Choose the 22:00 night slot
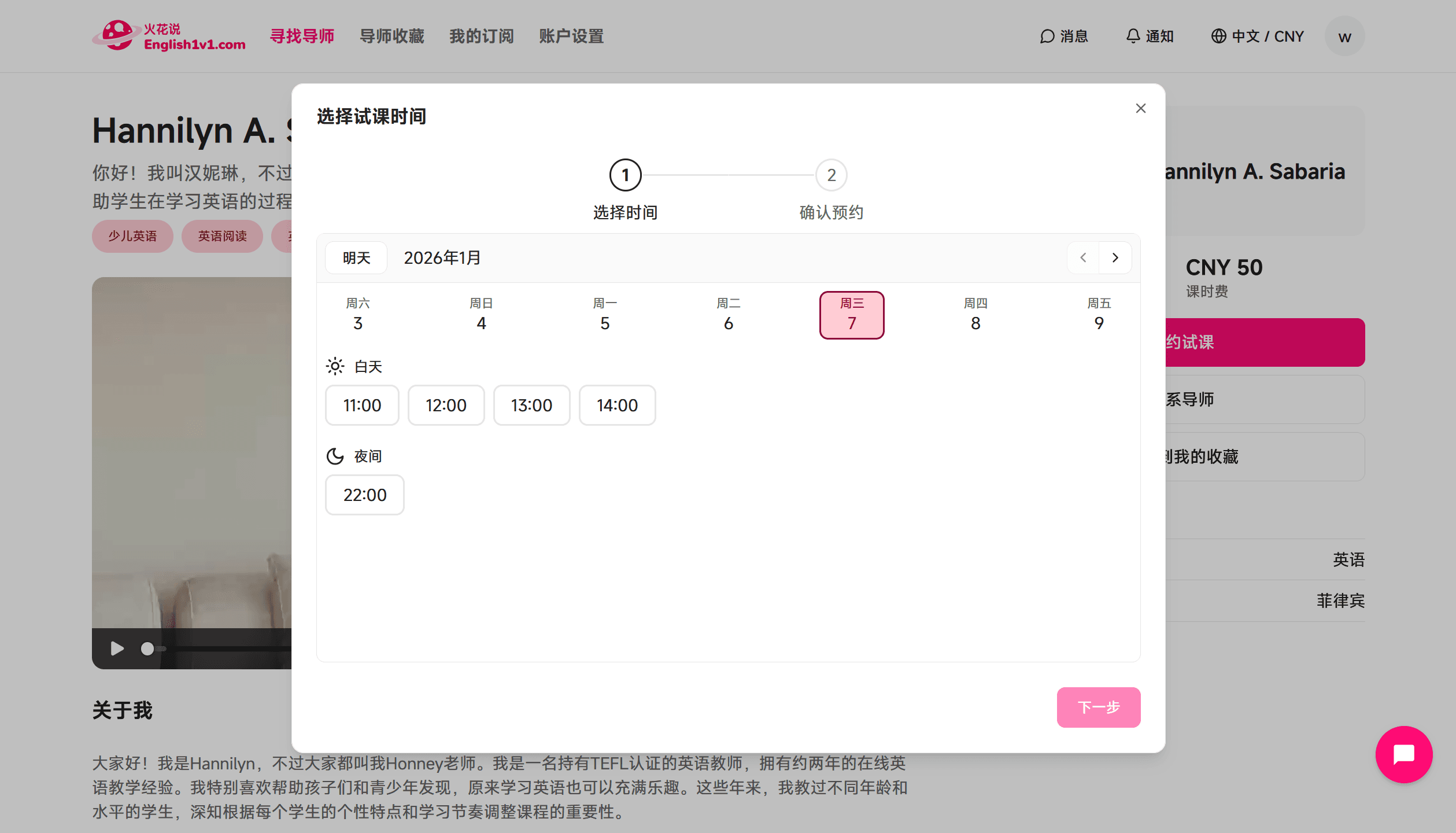The image size is (1456, 833). [x=364, y=495]
